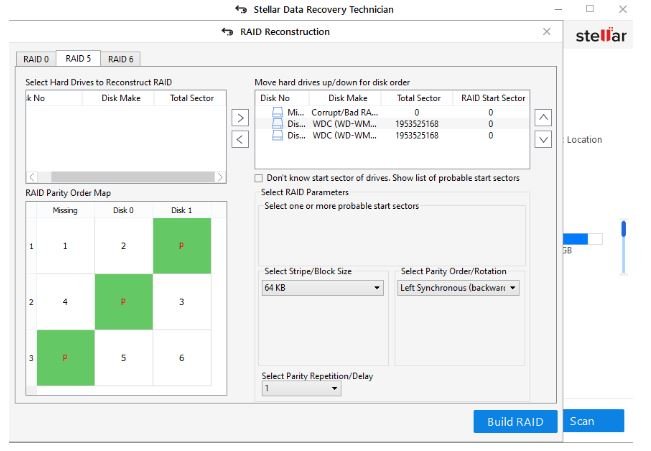Open the Stripe/Block Size dropdown showing 64 KB

pos(323,287)
